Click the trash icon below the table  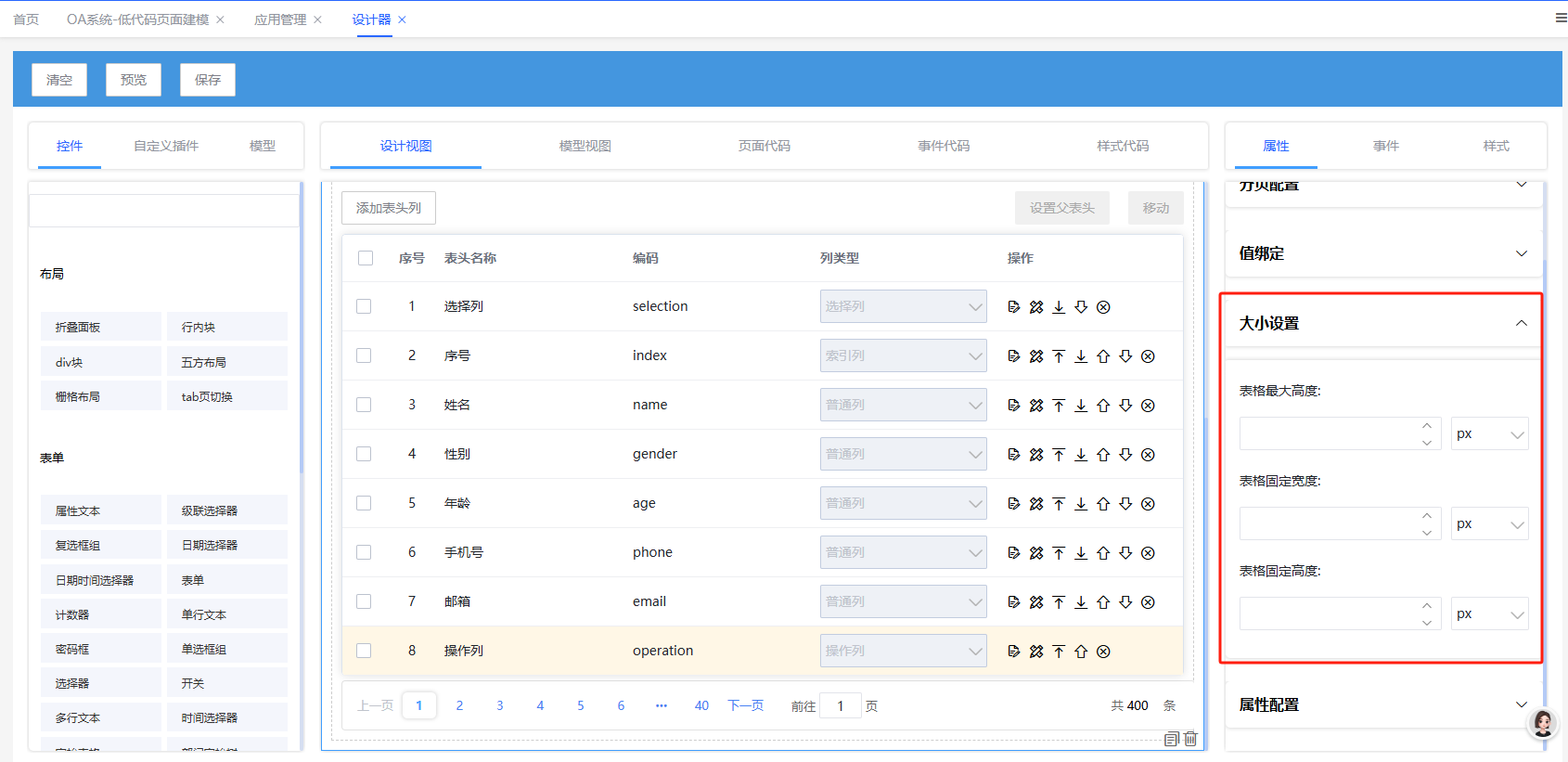pyautogui.click(x=1190, y=739)
